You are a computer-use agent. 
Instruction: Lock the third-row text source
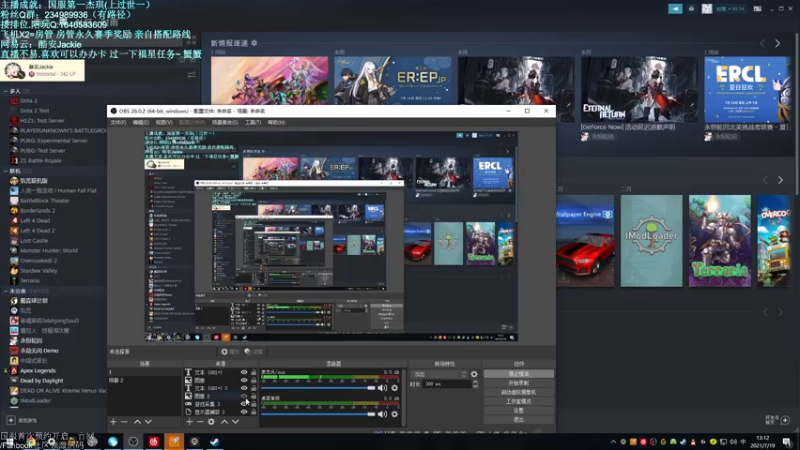pos(254,388)
